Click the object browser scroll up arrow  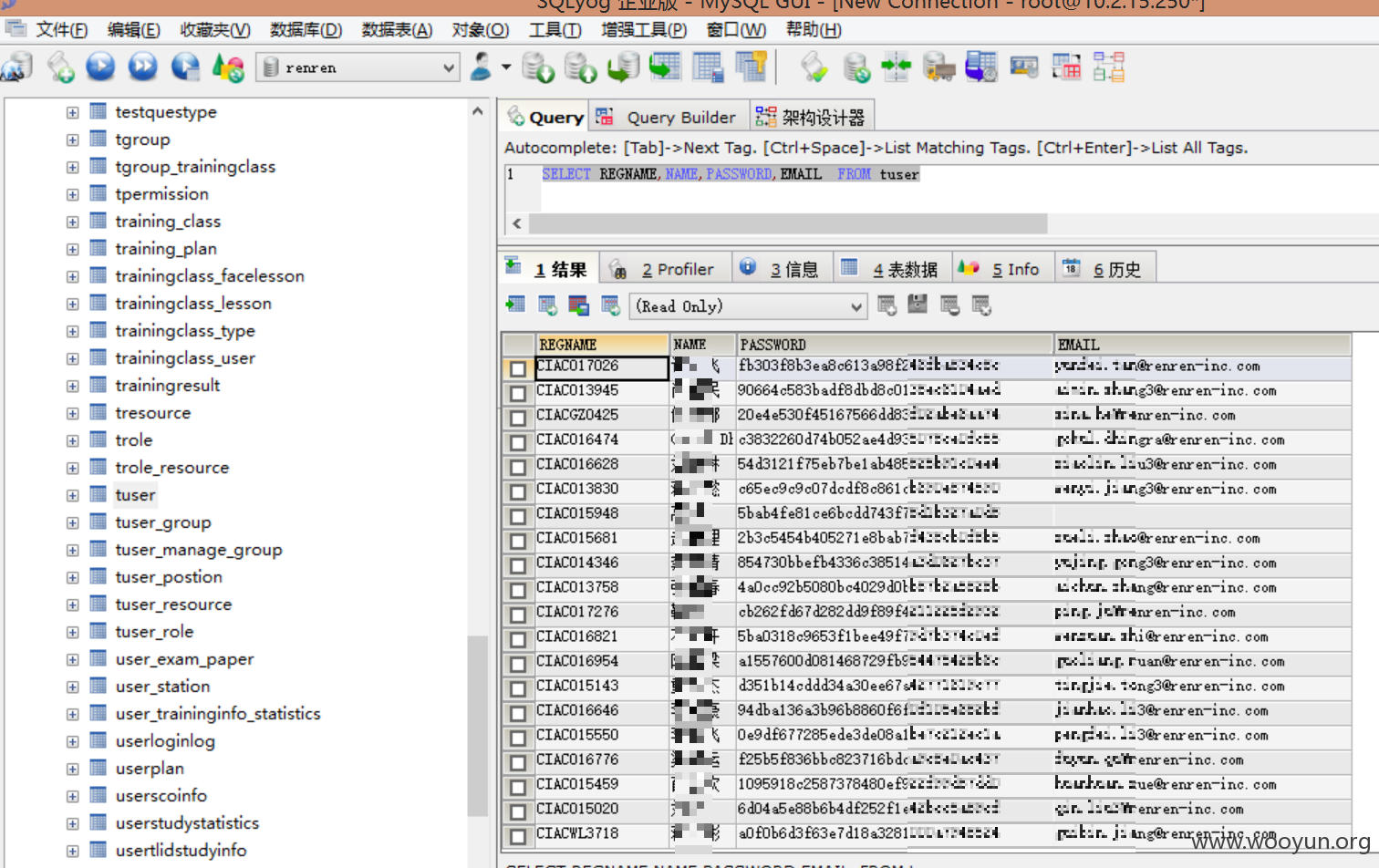[x=478, y=111]
